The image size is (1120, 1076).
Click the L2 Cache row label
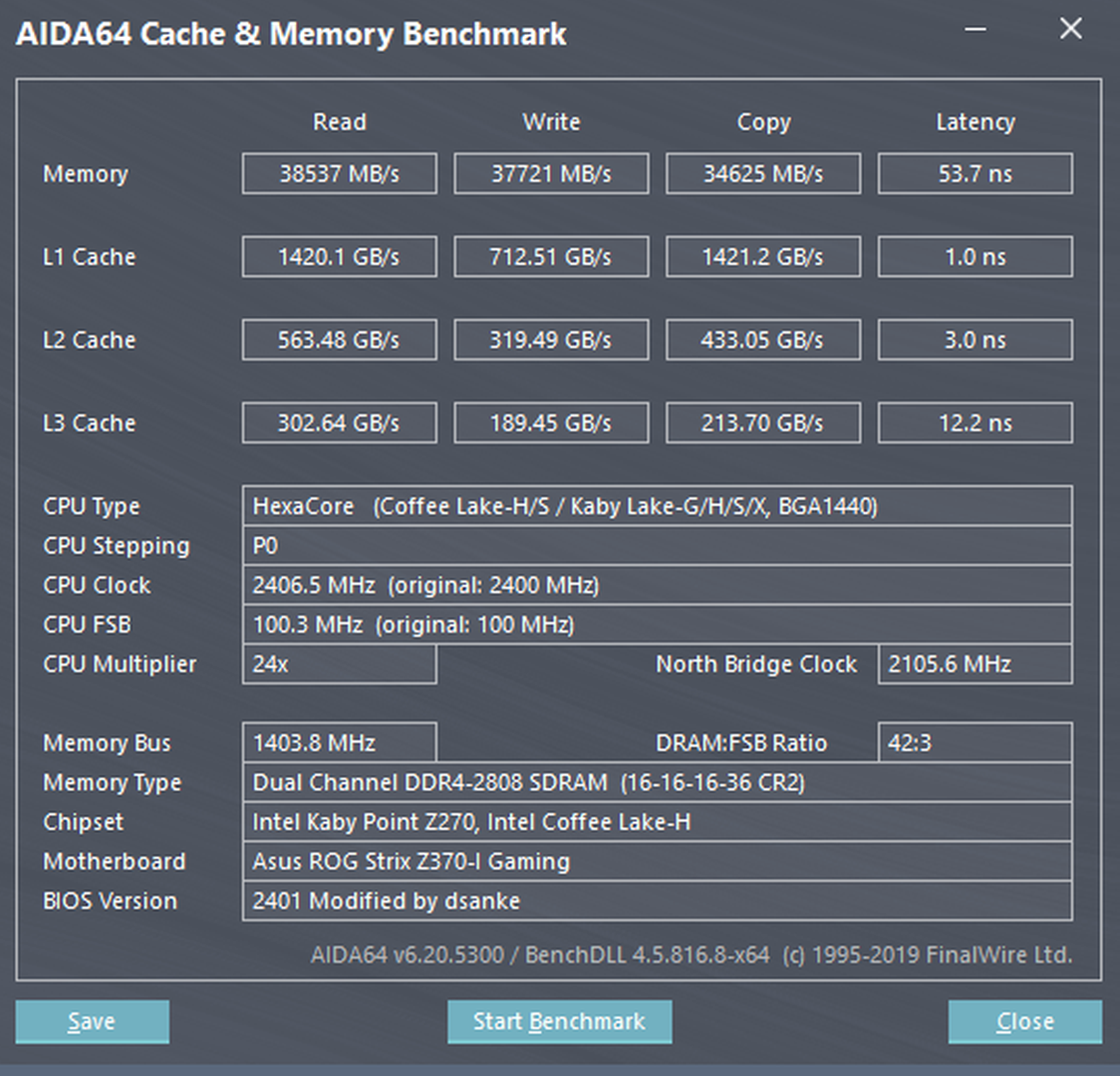(x=90, y=340)
